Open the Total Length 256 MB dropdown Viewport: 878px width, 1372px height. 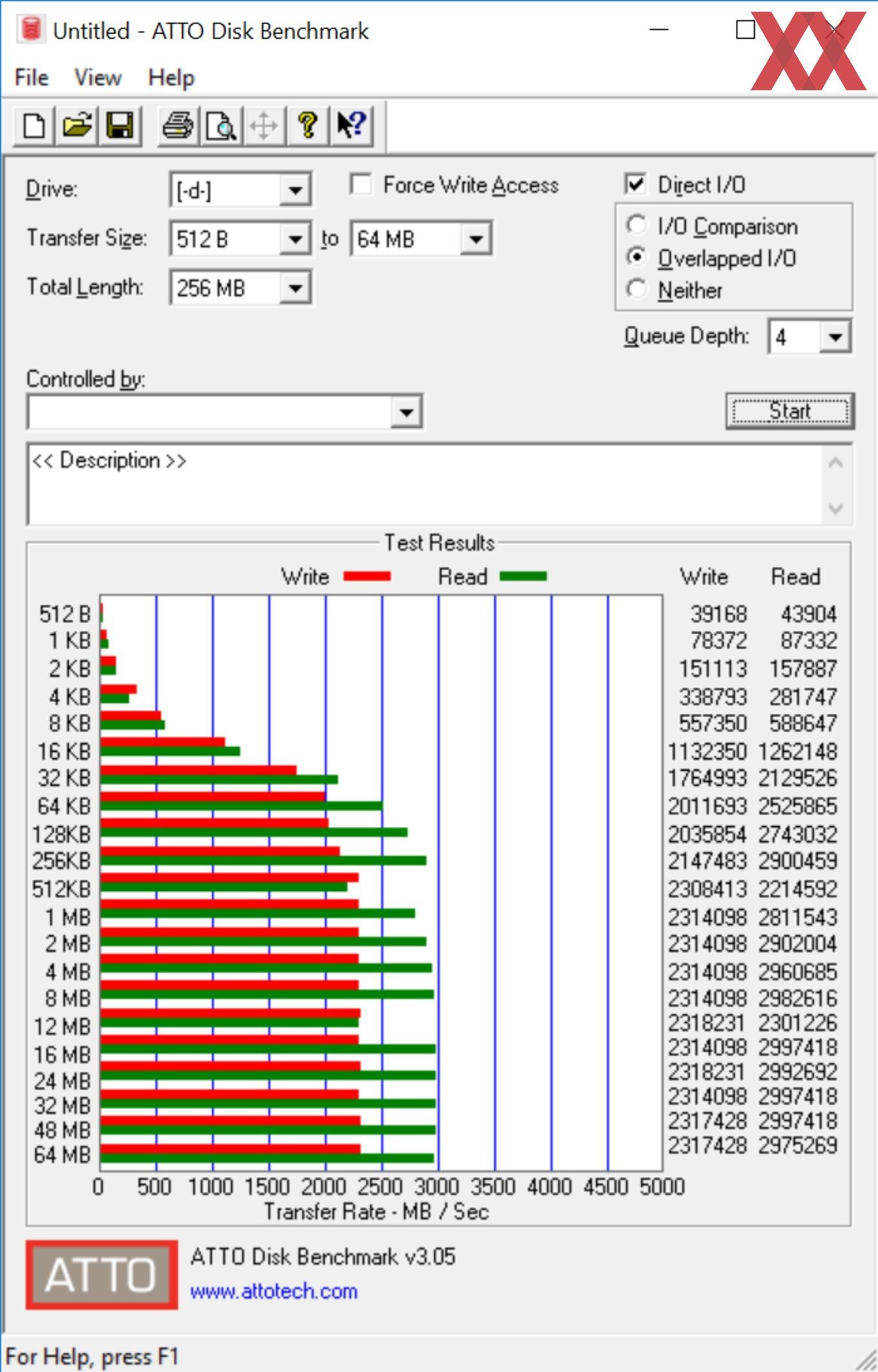point(296,287)
